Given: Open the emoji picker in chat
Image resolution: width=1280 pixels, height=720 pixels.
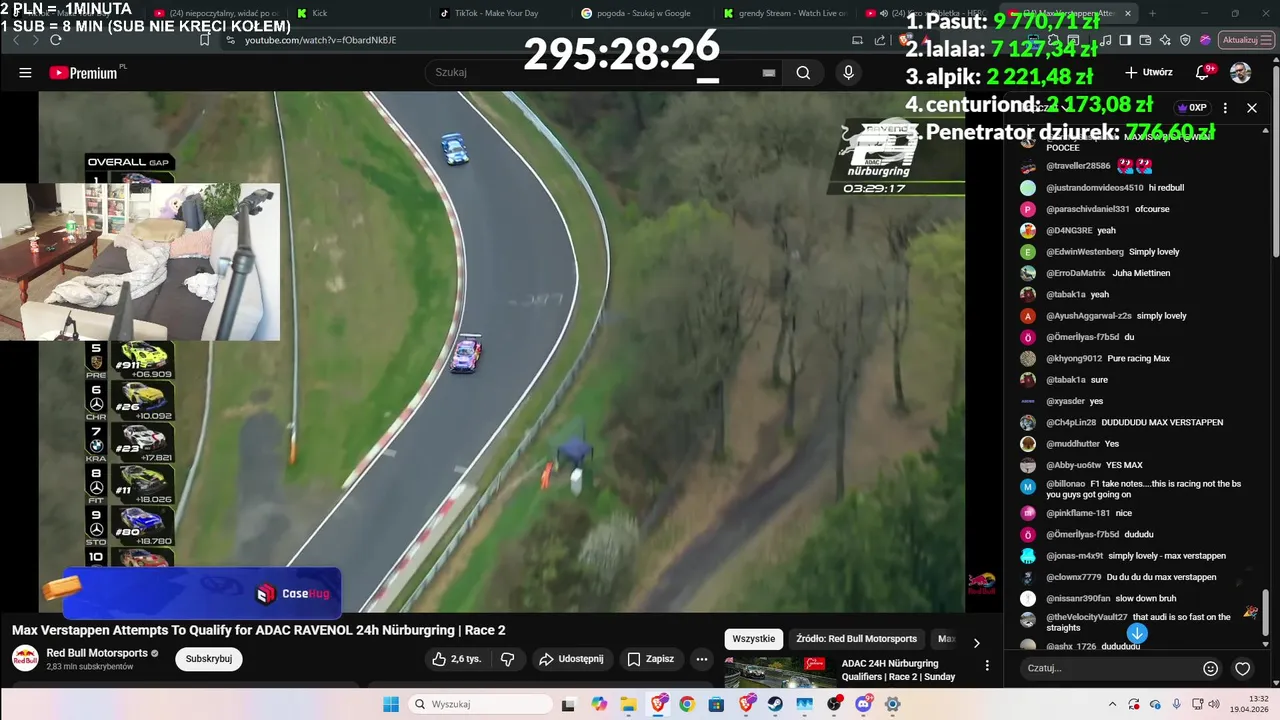Looking at the screenshot, I should (1210, 668).
